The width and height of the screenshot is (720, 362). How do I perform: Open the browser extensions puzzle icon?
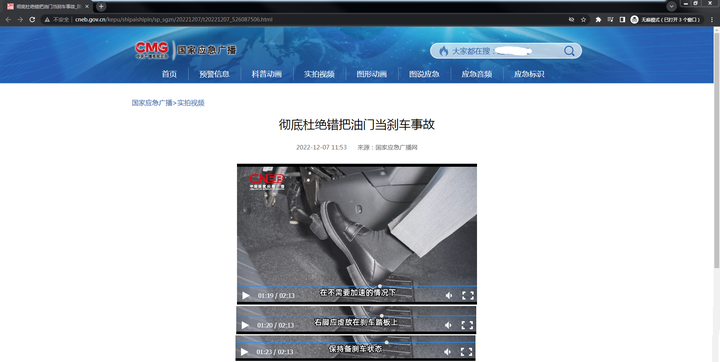coord(598,20)
